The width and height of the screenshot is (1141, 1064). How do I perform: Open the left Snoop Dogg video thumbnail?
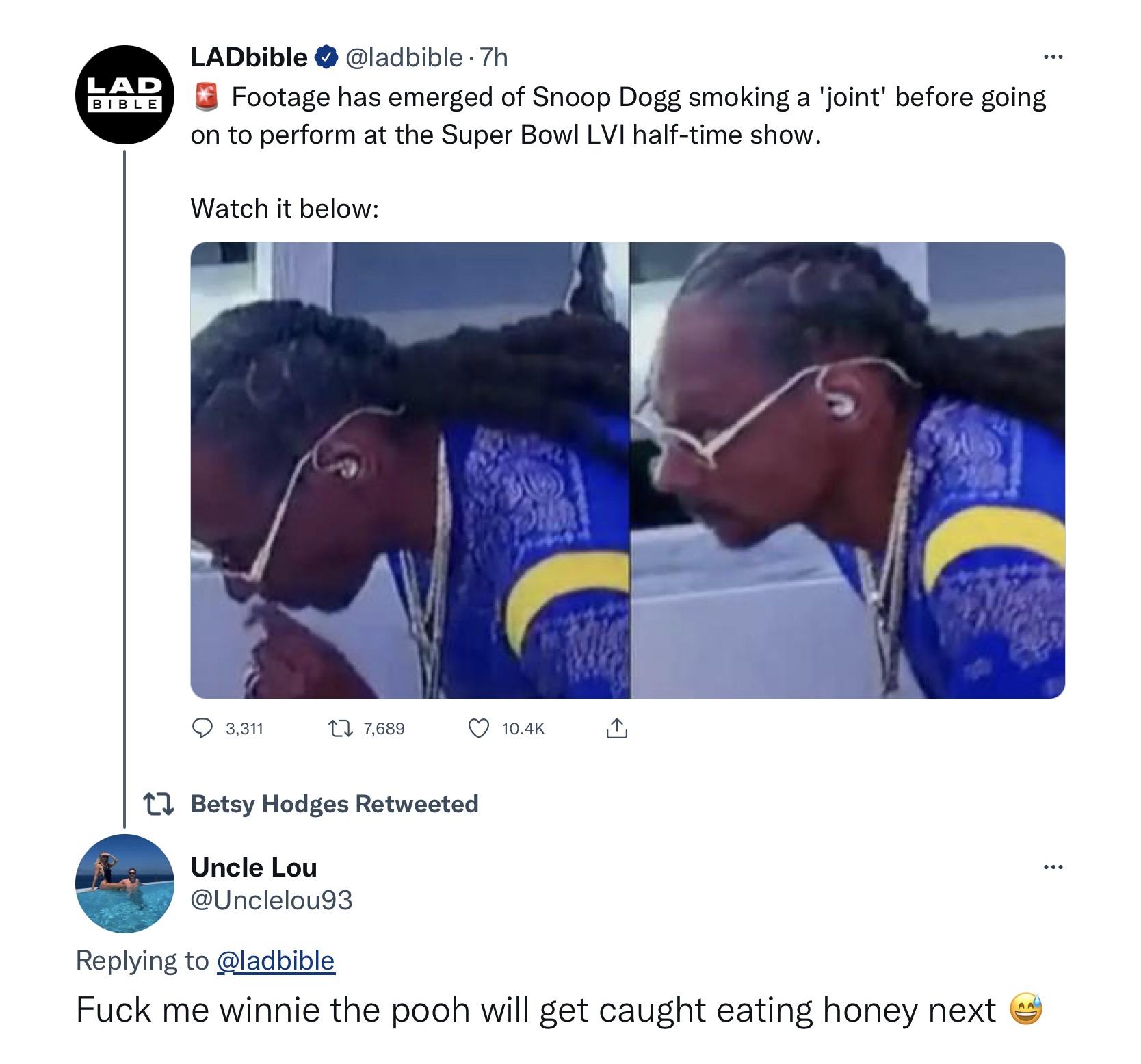(x=409, y=470)
